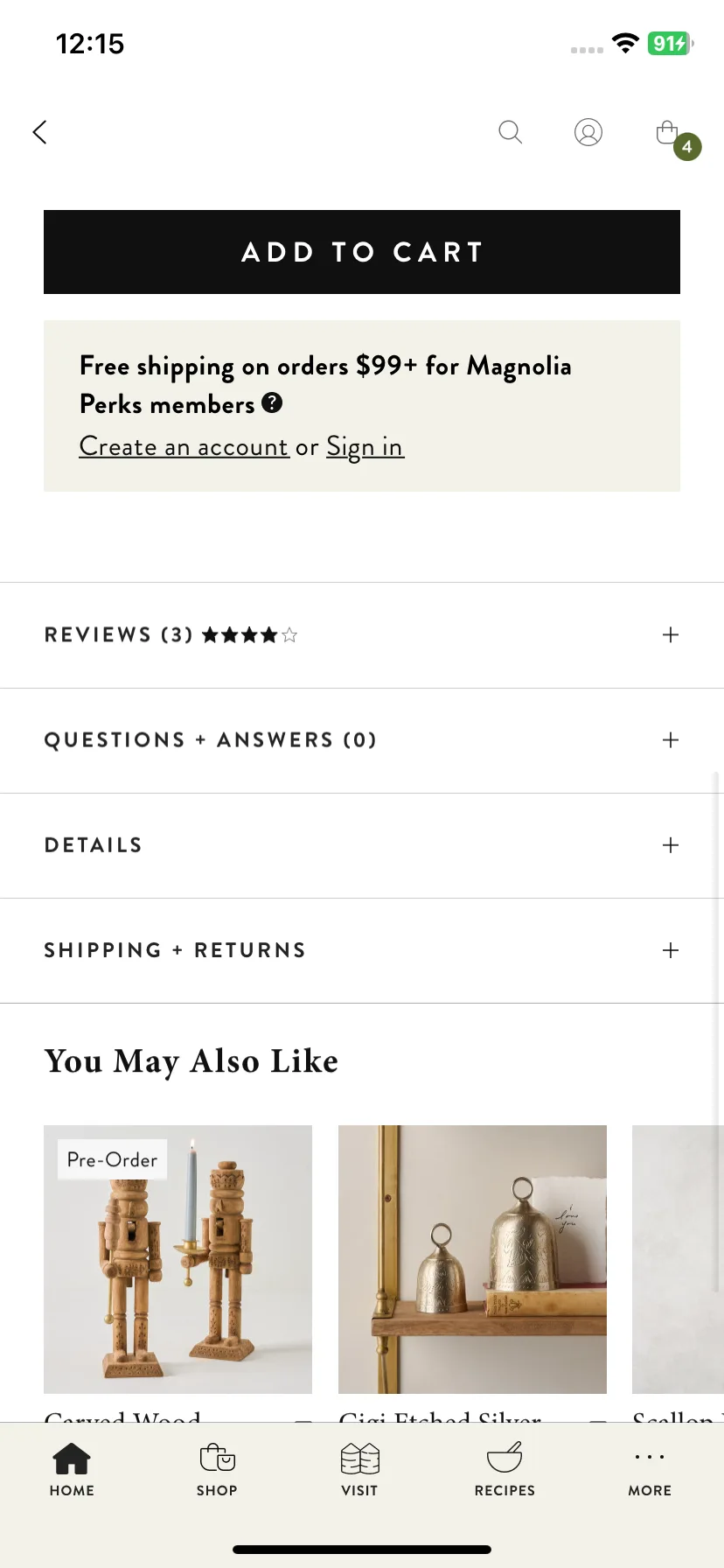Tap the Add to Cart button
Screen dimensions: 724x1568
362,252
